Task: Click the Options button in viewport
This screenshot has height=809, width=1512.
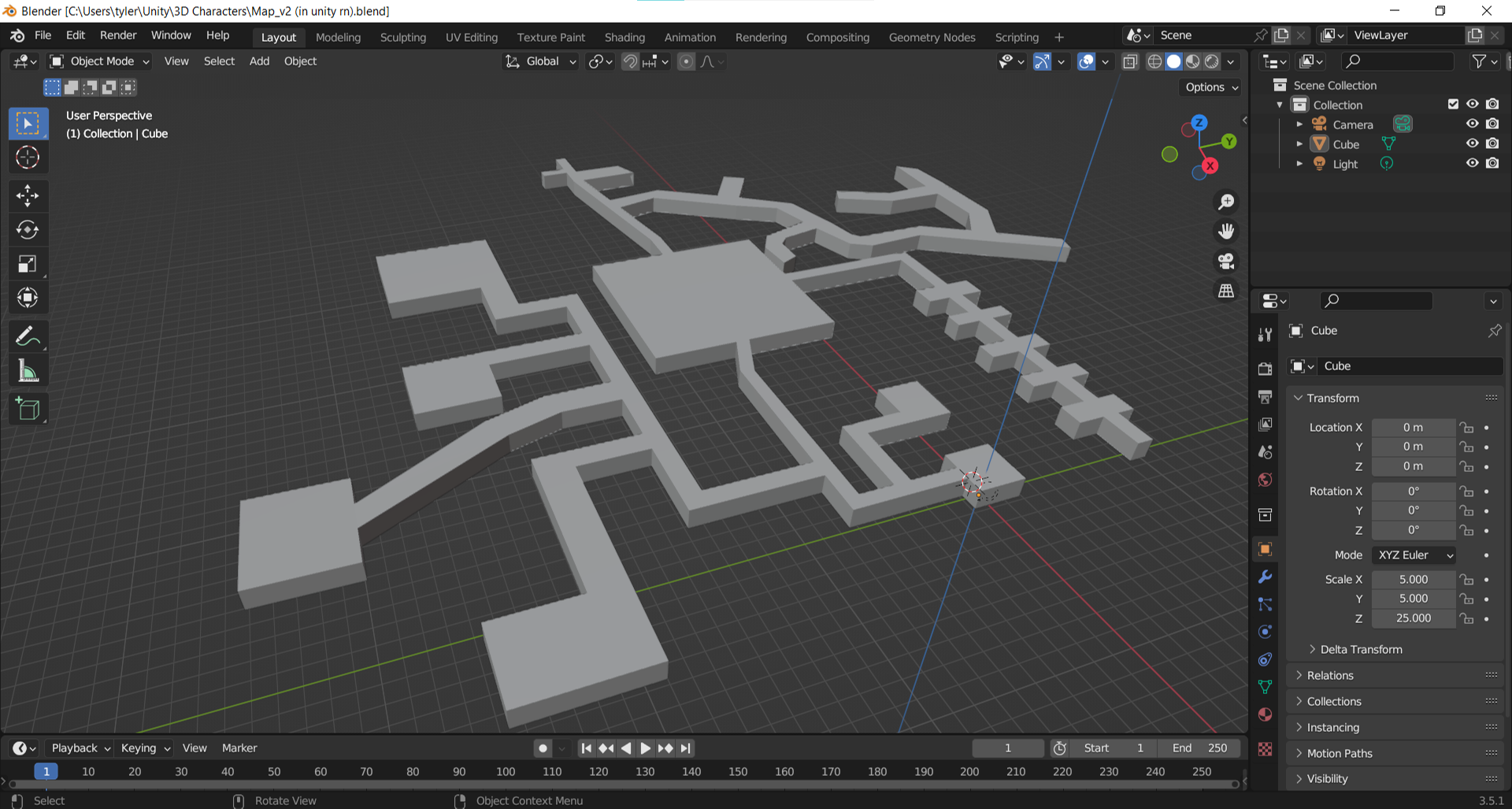Action: tap(1211, 87)
